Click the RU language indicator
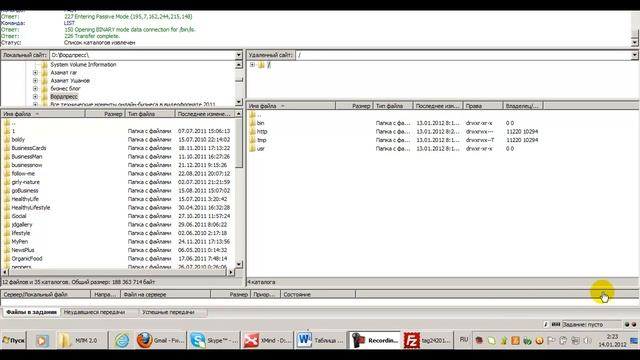Image resolution: width=640 pixels, height=360 pixels. [x=464, y=340]
